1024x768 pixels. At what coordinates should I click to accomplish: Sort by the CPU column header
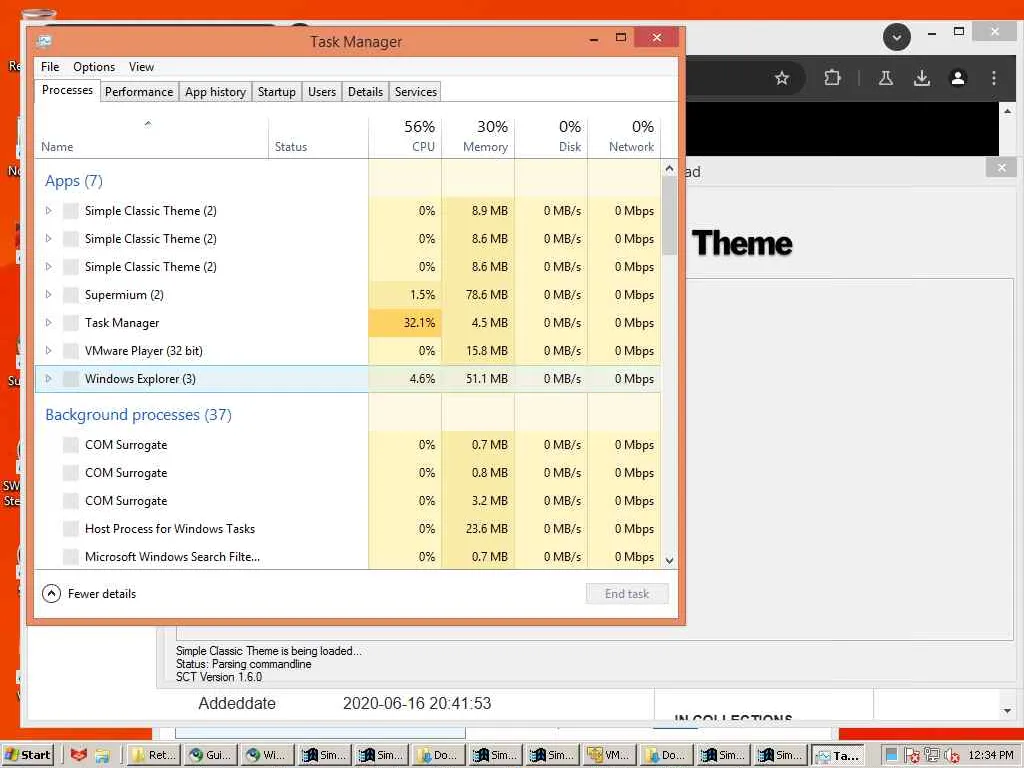click(406, 138)
